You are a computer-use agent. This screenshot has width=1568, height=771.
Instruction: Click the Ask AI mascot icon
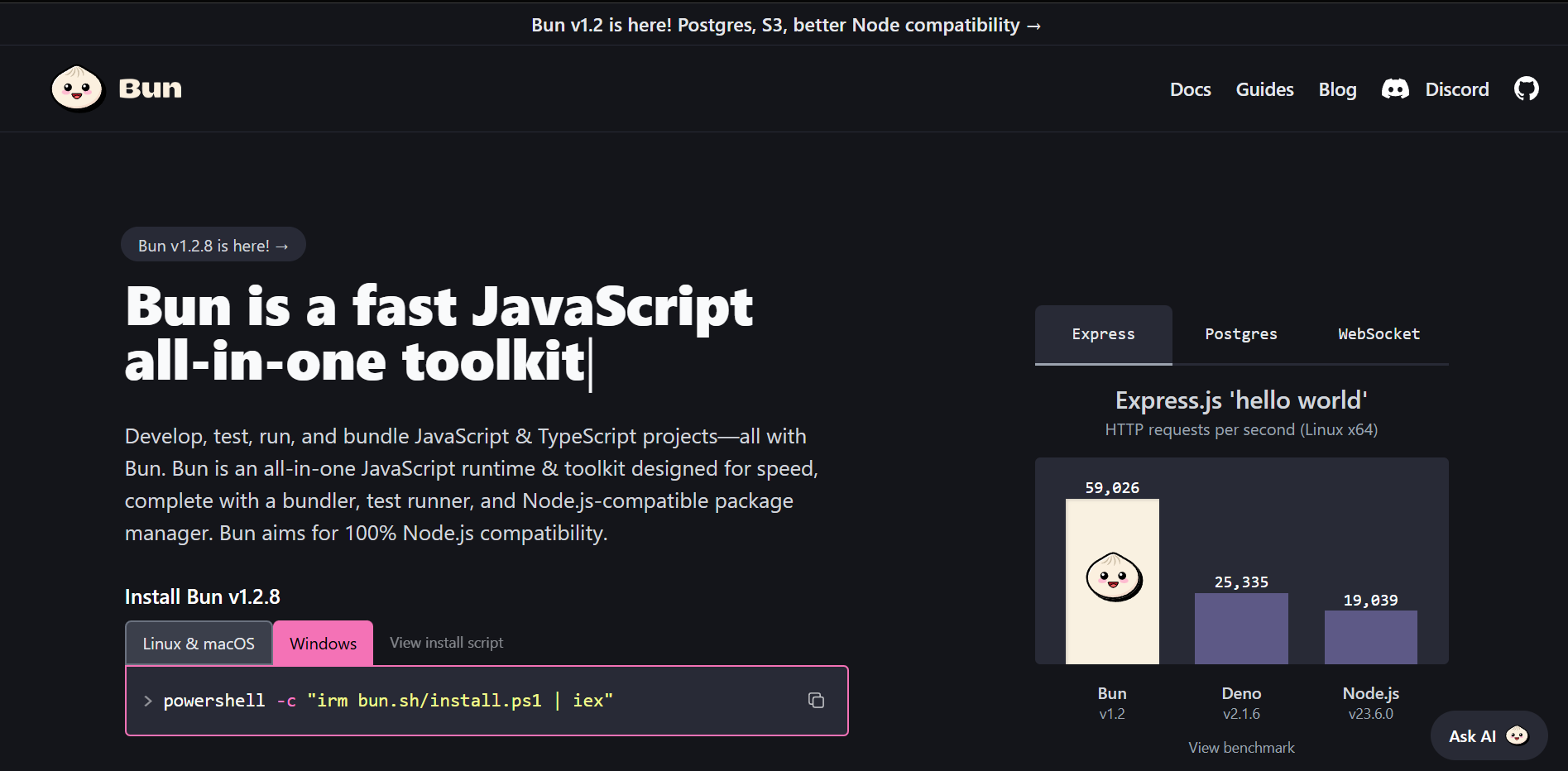pyautogui.click(x=1517, y=735)
